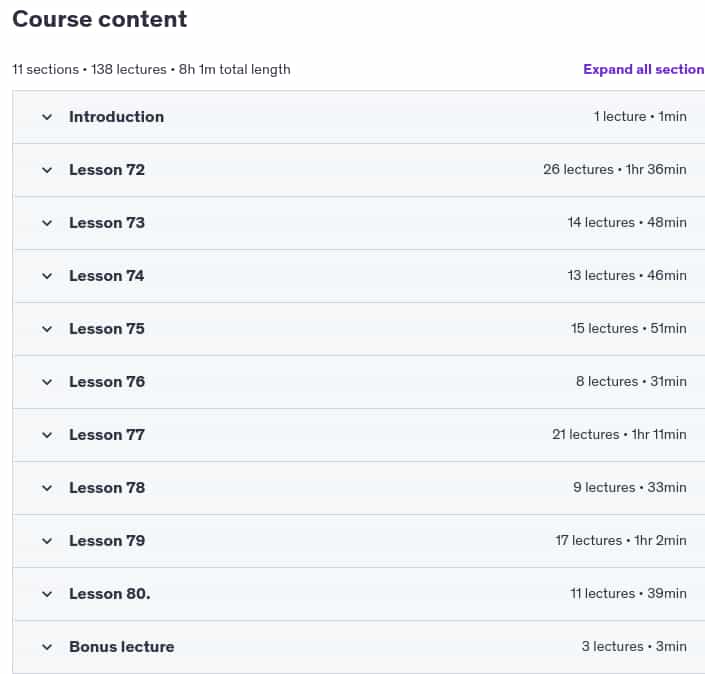Open the Introduction section title
This screenshot has height=674, width=705.
coord(116,117)
